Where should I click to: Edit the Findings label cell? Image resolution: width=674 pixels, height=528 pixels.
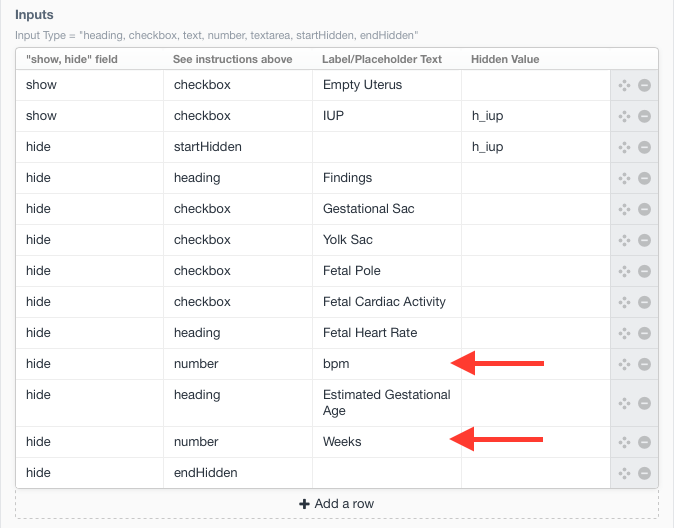(x=387, y=178)
